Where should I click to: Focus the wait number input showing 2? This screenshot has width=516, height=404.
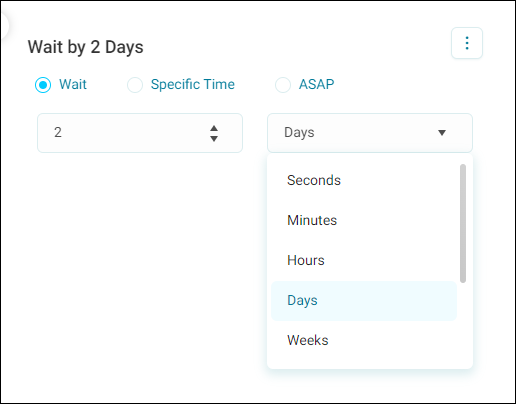pos(140,133)
